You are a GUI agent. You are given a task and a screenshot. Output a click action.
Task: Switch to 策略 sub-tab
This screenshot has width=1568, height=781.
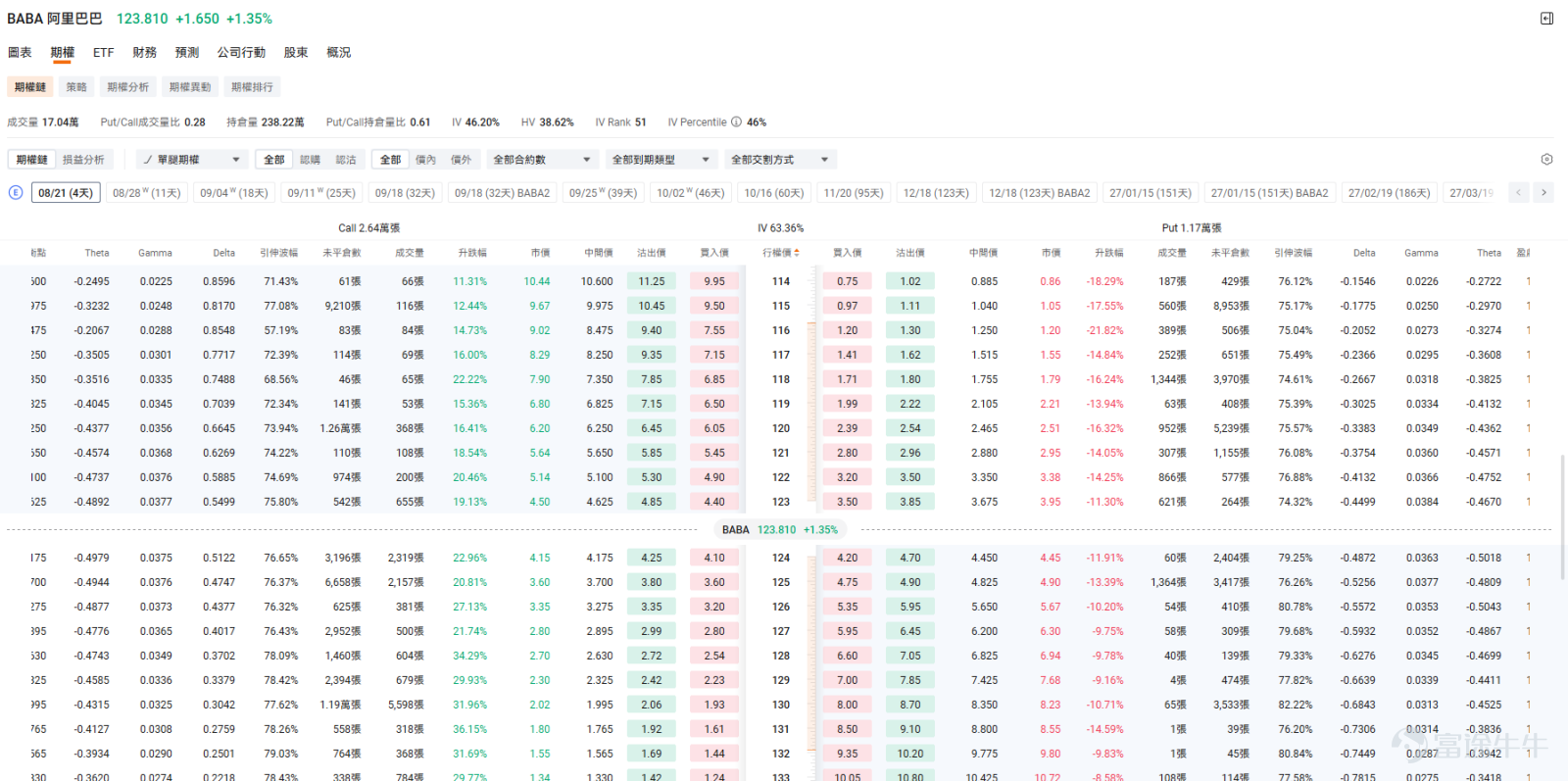point(76,87)
